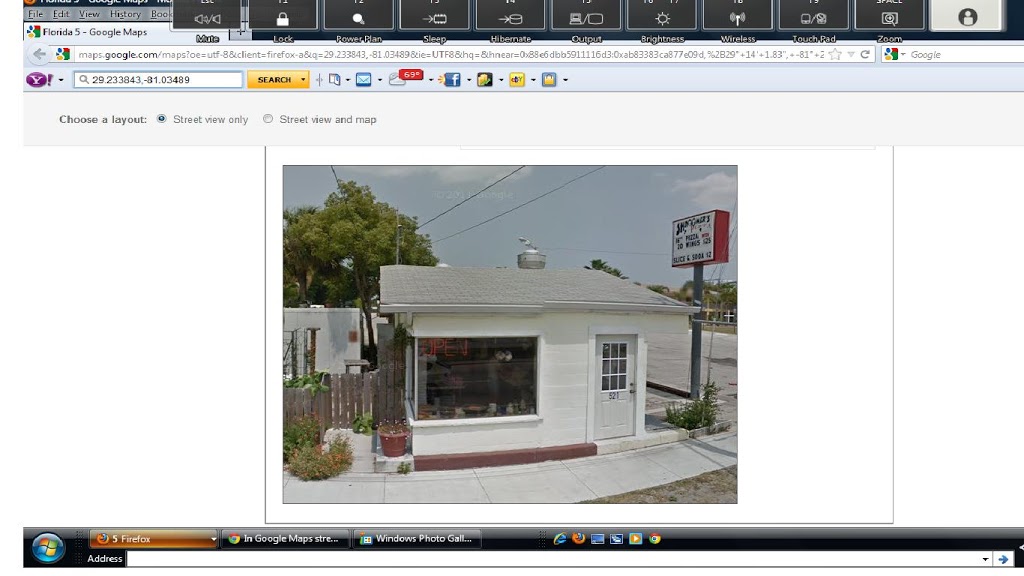Click the Brightness overlay icon

(663, 19)
